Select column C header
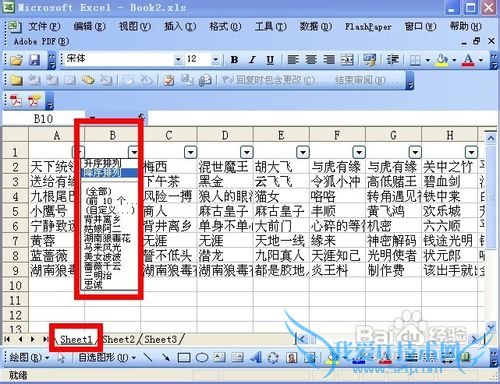Viewport: 500px width, 384px height. click(169, 135)
